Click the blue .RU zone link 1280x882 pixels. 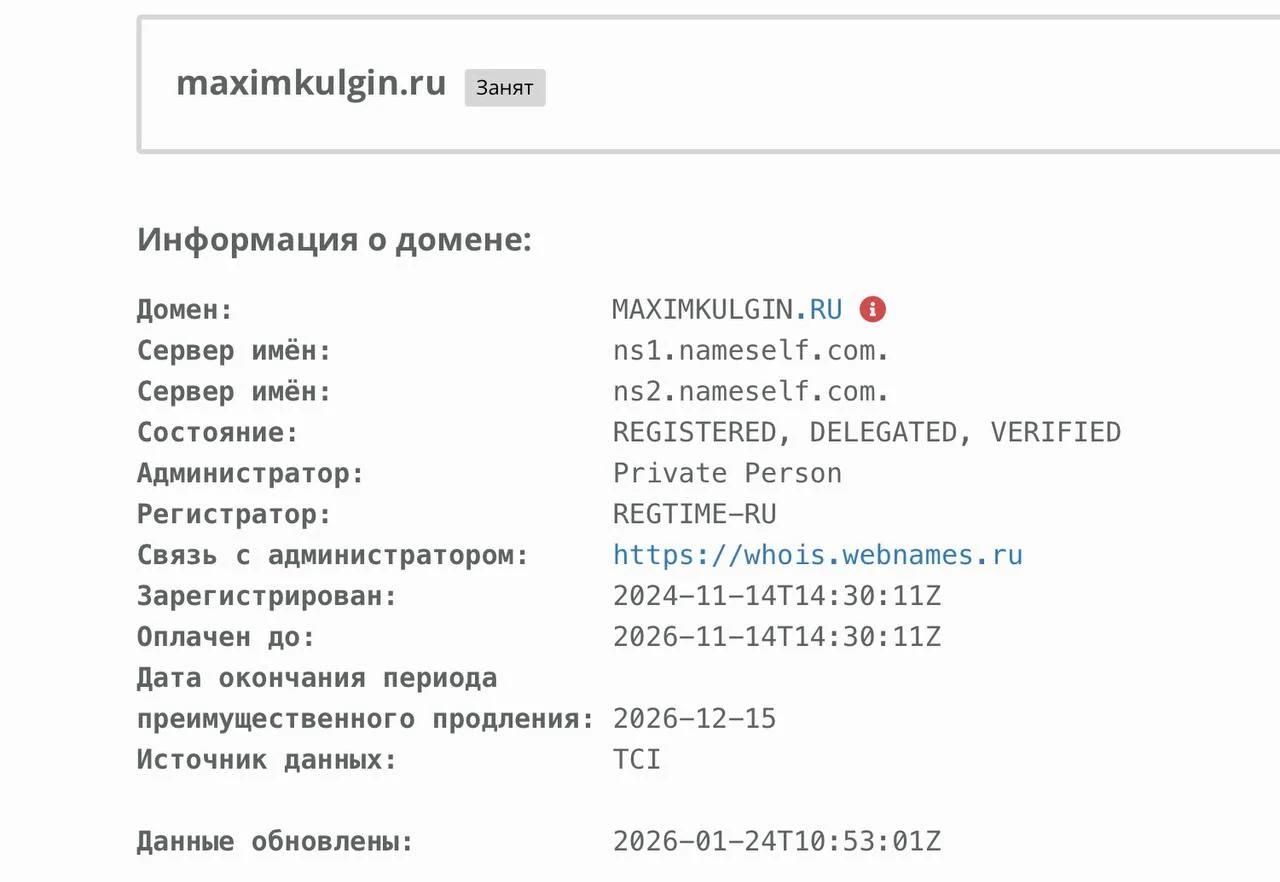coord(819,310)
